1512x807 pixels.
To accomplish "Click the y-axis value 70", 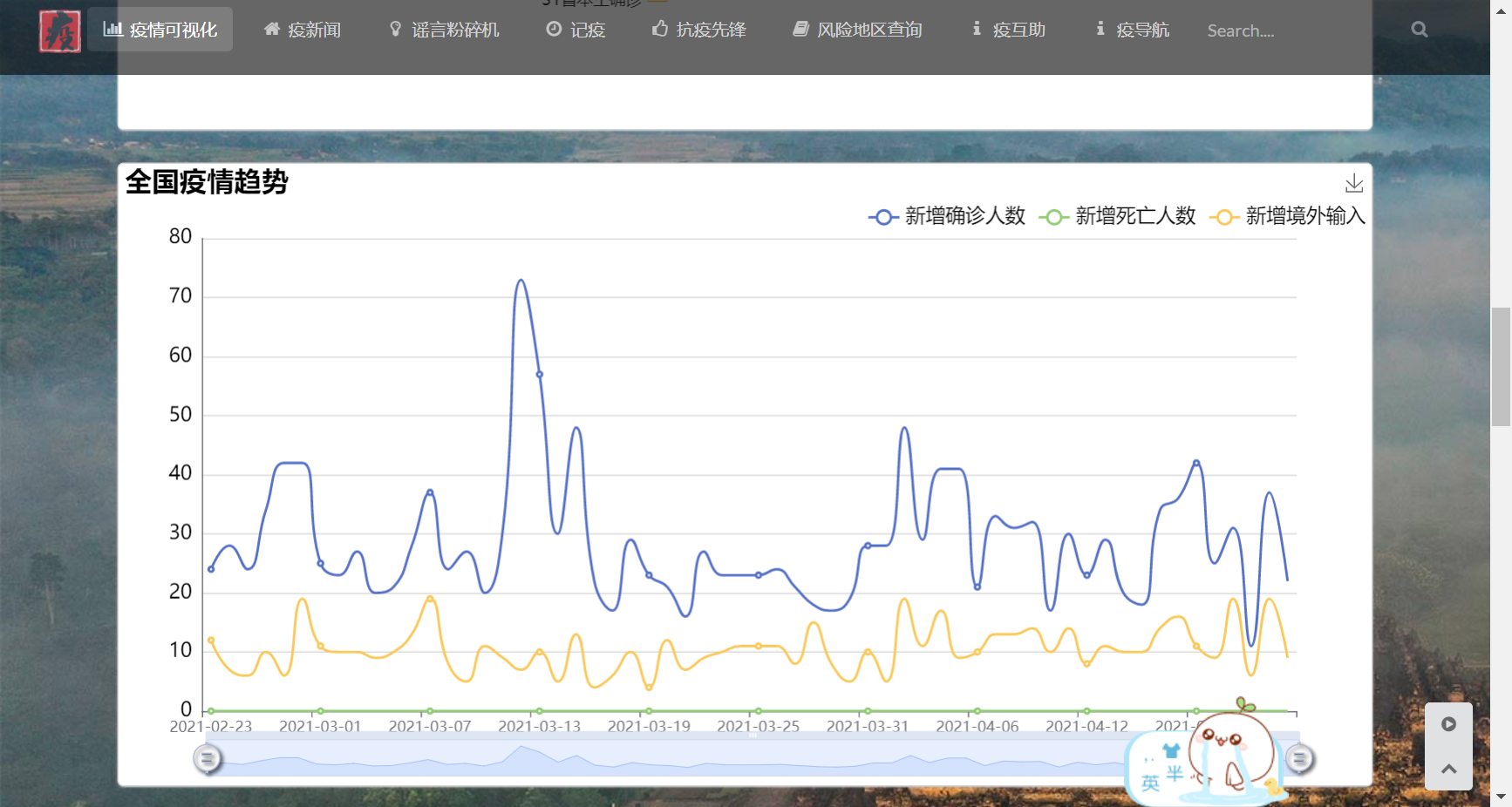I will tap(180, 296).
